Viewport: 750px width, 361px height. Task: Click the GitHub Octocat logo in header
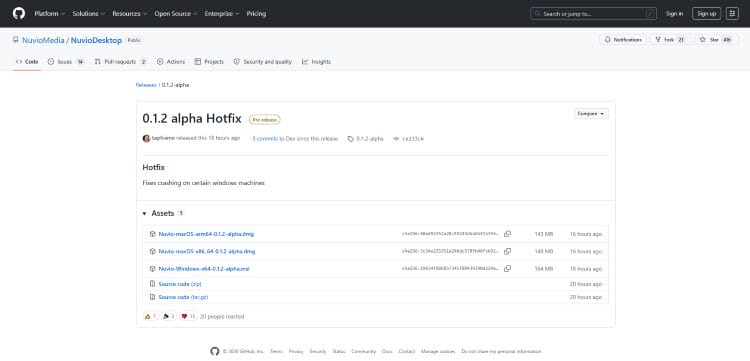tap(19, 13)
